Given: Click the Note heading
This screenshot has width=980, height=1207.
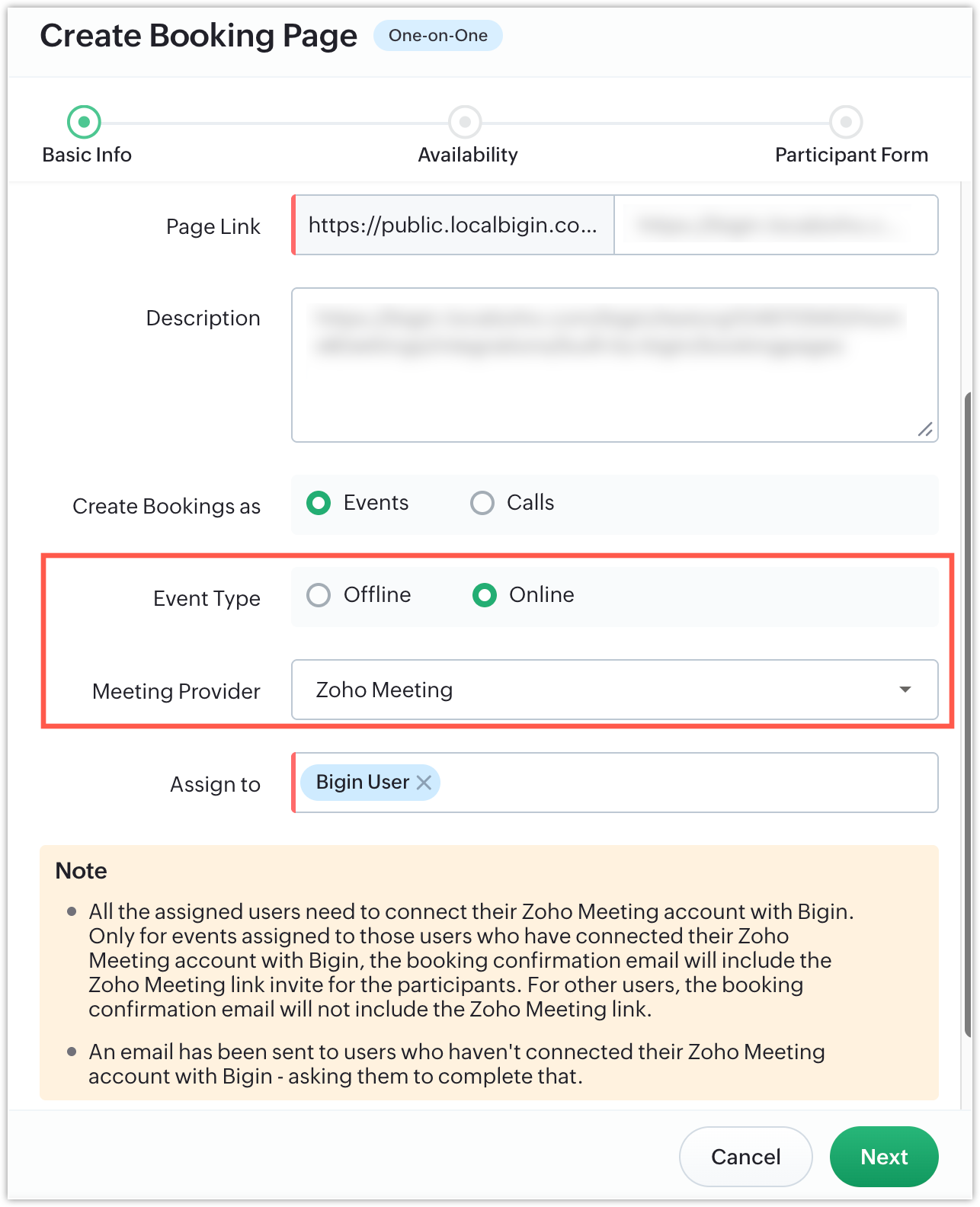Looking at the screenshot, I should [x=82, y=871].
